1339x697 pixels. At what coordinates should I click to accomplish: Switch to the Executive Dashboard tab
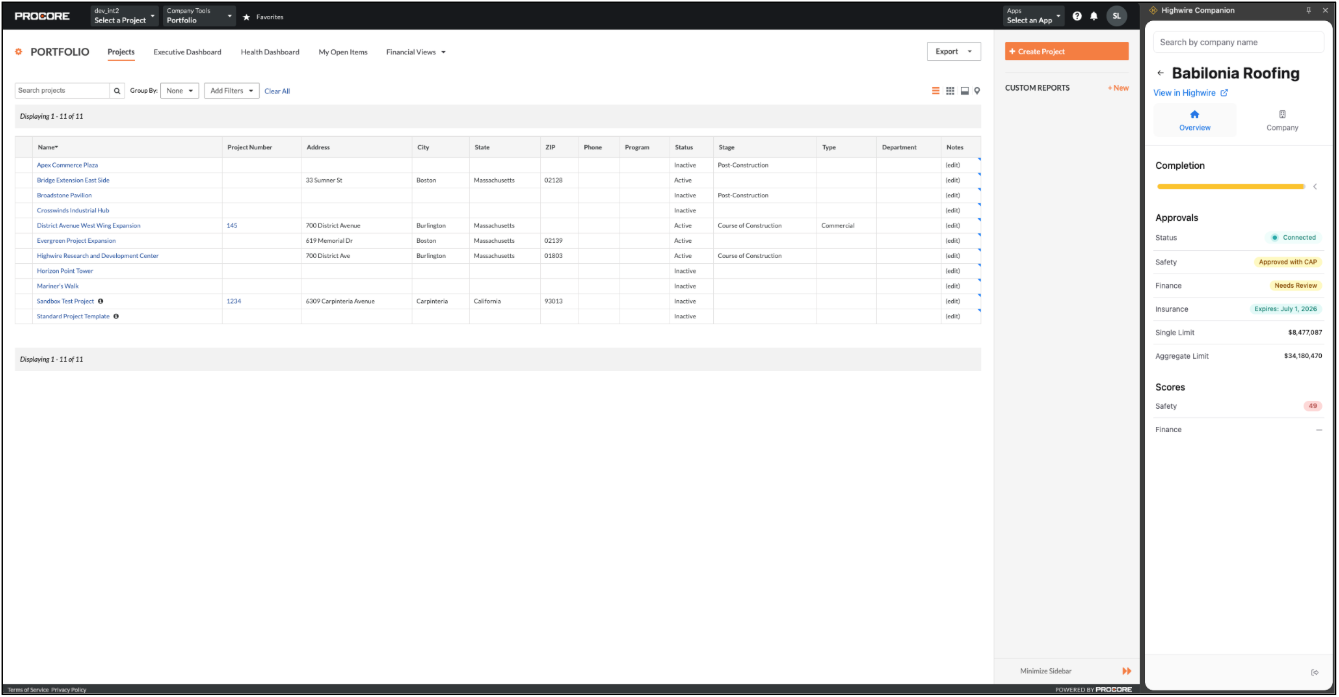[x=187, y=52]
